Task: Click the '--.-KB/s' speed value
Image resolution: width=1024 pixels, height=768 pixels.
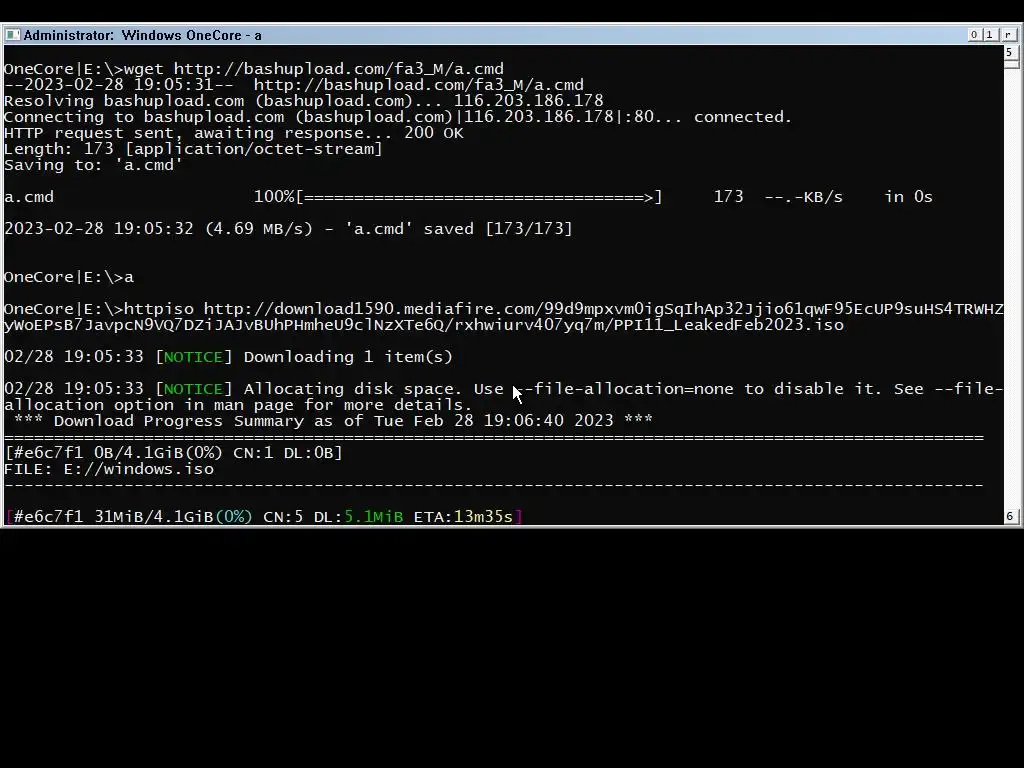Action: [803, 197]
